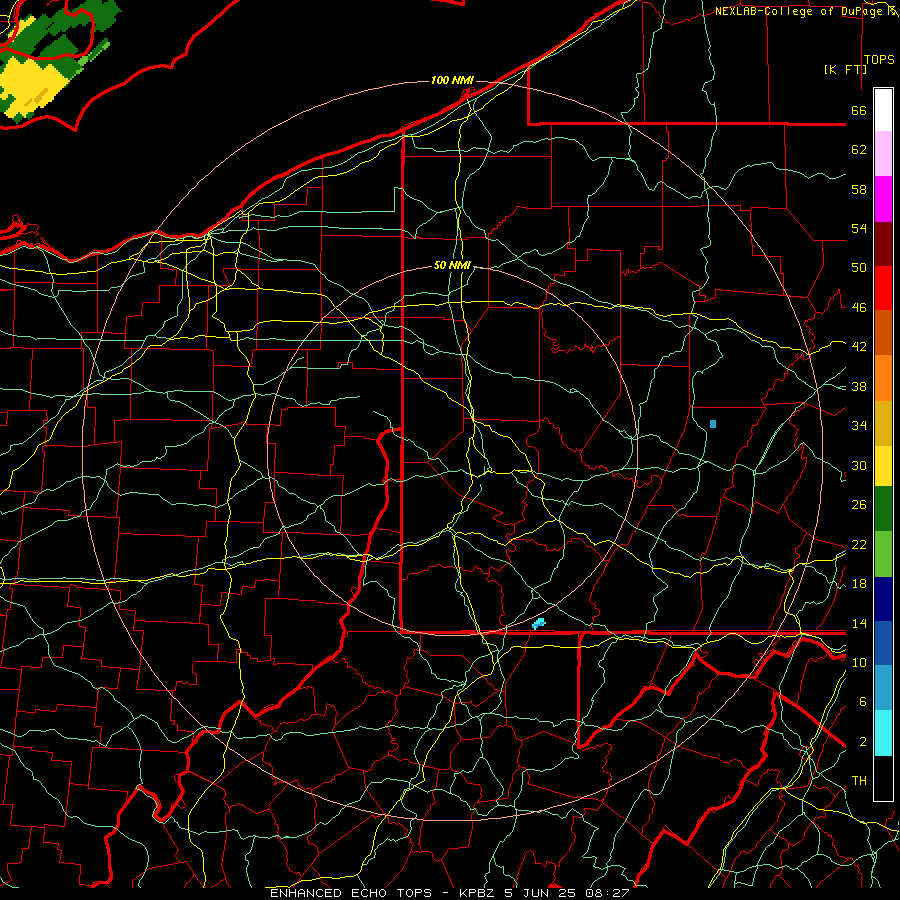The height and width of the screenshot is (900, 900).
Task: Click the '50 NMI' range ring label
Action: [x=452, y=265]
